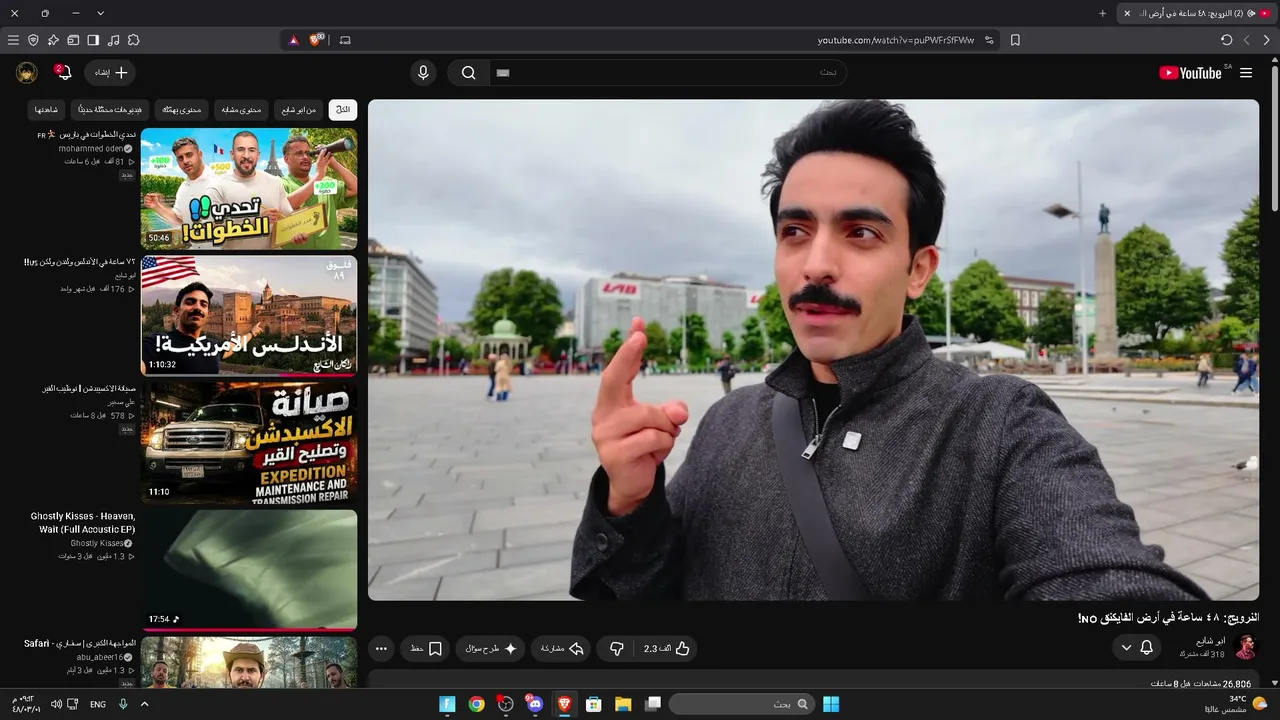1280x720 pixels.
Task: Save the video (حفظ)
Action: click(426, 649)
